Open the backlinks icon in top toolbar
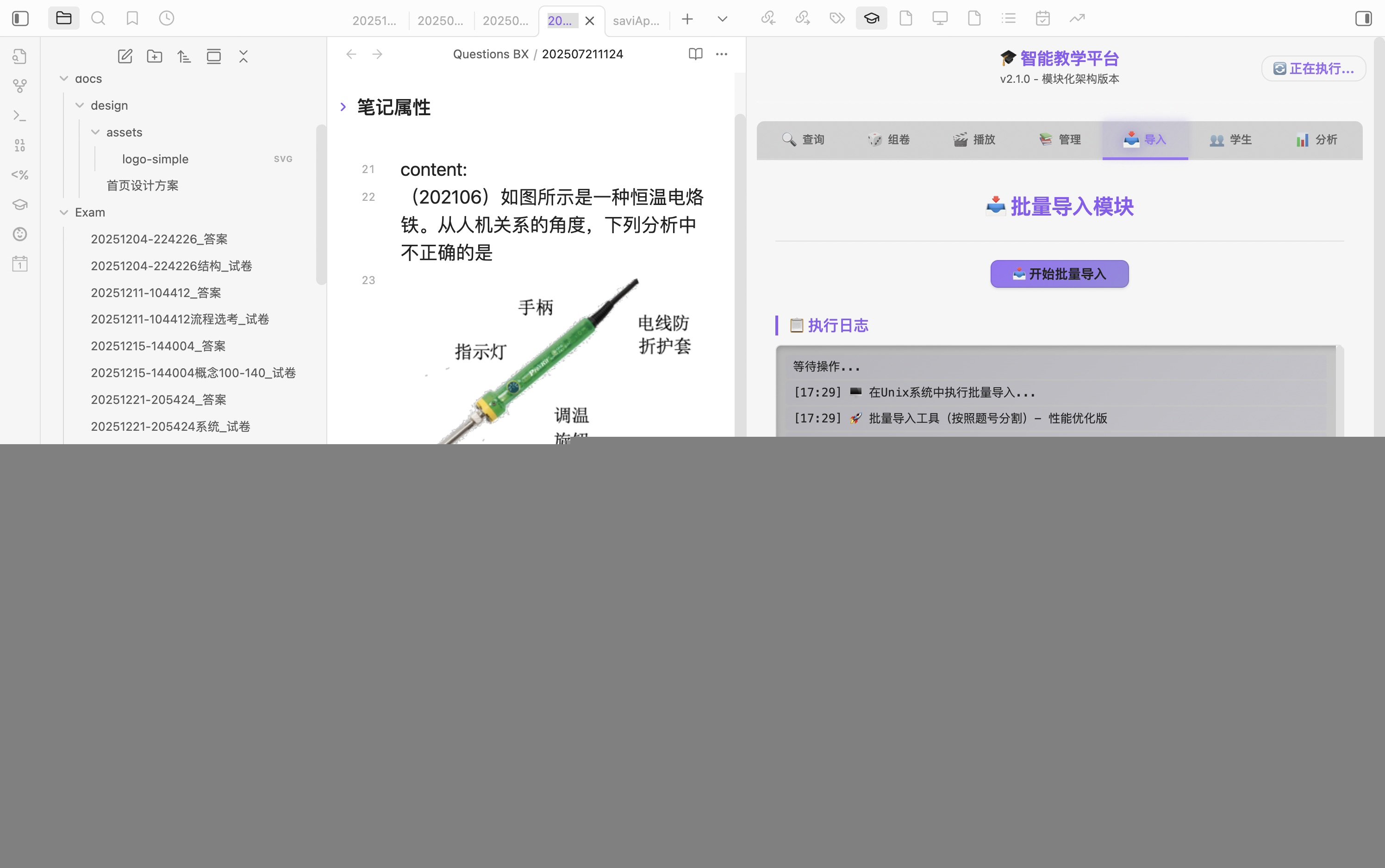Image resolution: width=1385 pixels, height=868 pixels. pyautogui.click(x=768, y=18)
